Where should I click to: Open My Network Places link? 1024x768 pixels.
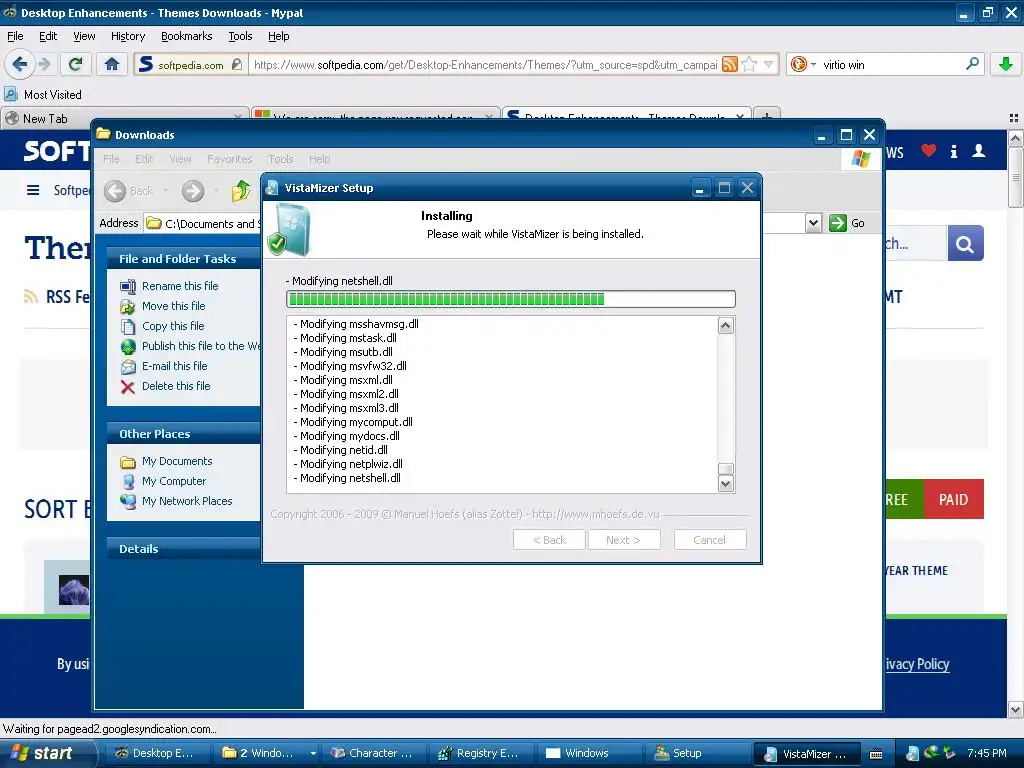187,501
